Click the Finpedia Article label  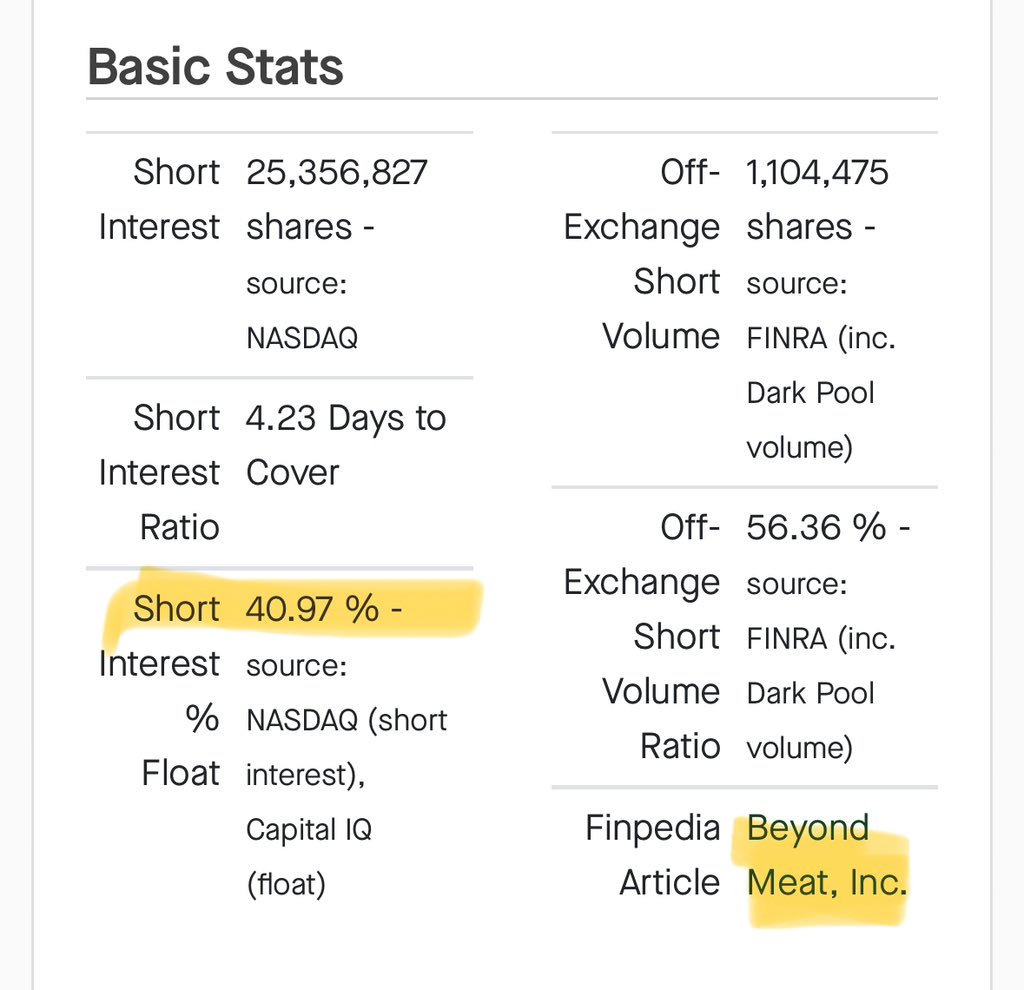(652, 855)
